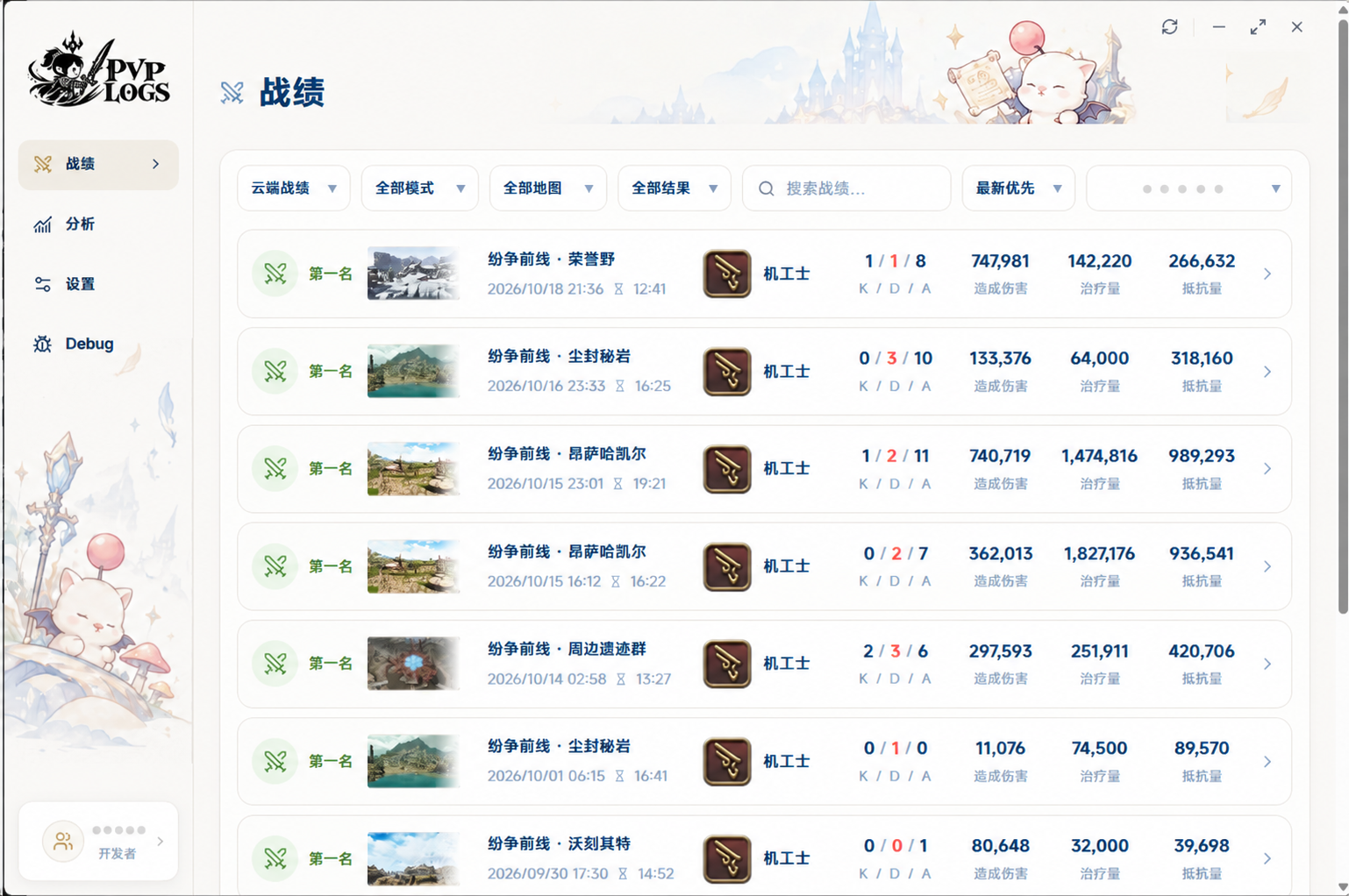This screenshot has width=1349, height=896.
Task: Click job icon in 2026/10/01 06:15 match
Action: pos(727,761)
